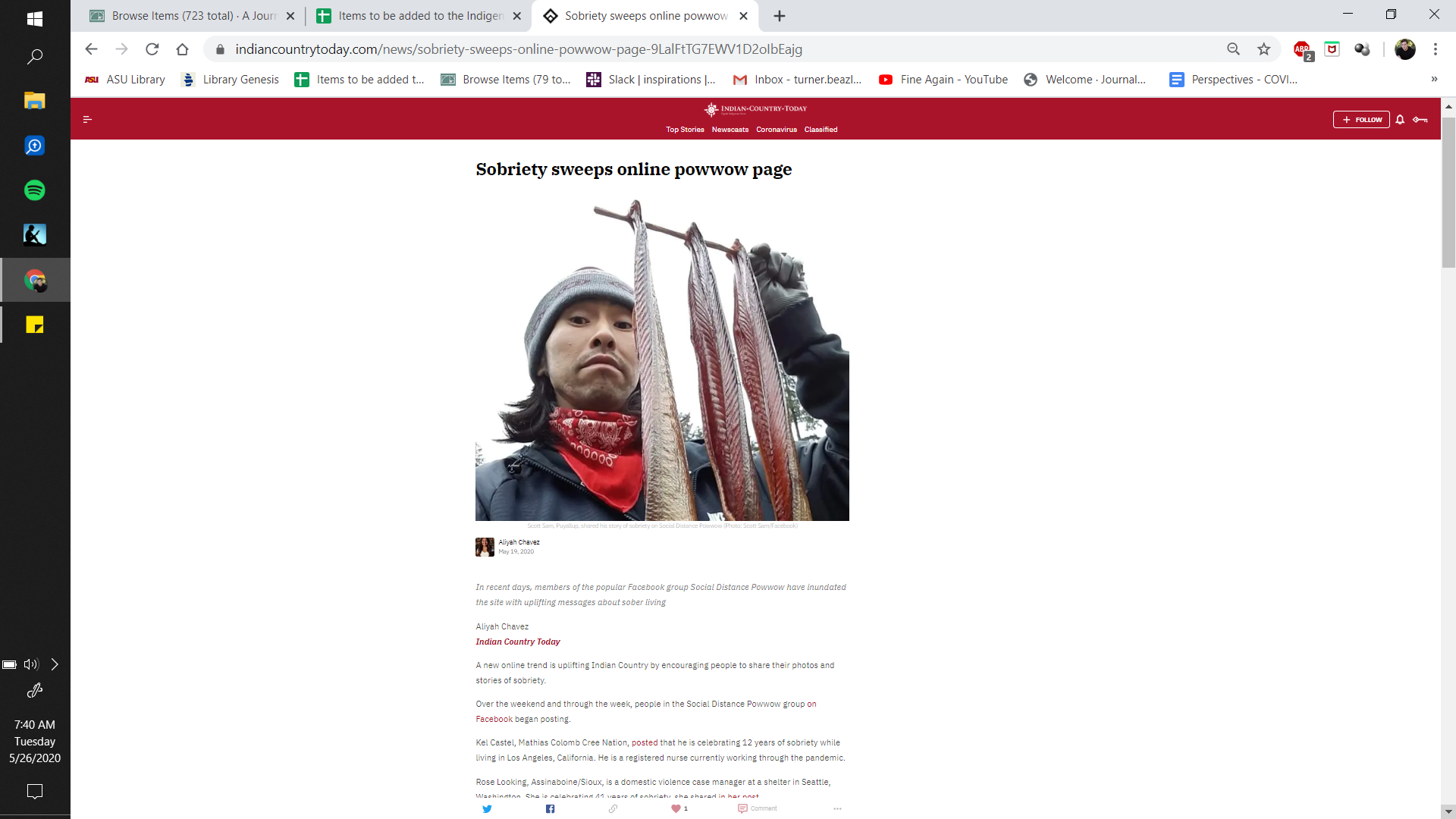Click the zoom magnifier in address bar
1456x819 pixels.
(1233, 49)
